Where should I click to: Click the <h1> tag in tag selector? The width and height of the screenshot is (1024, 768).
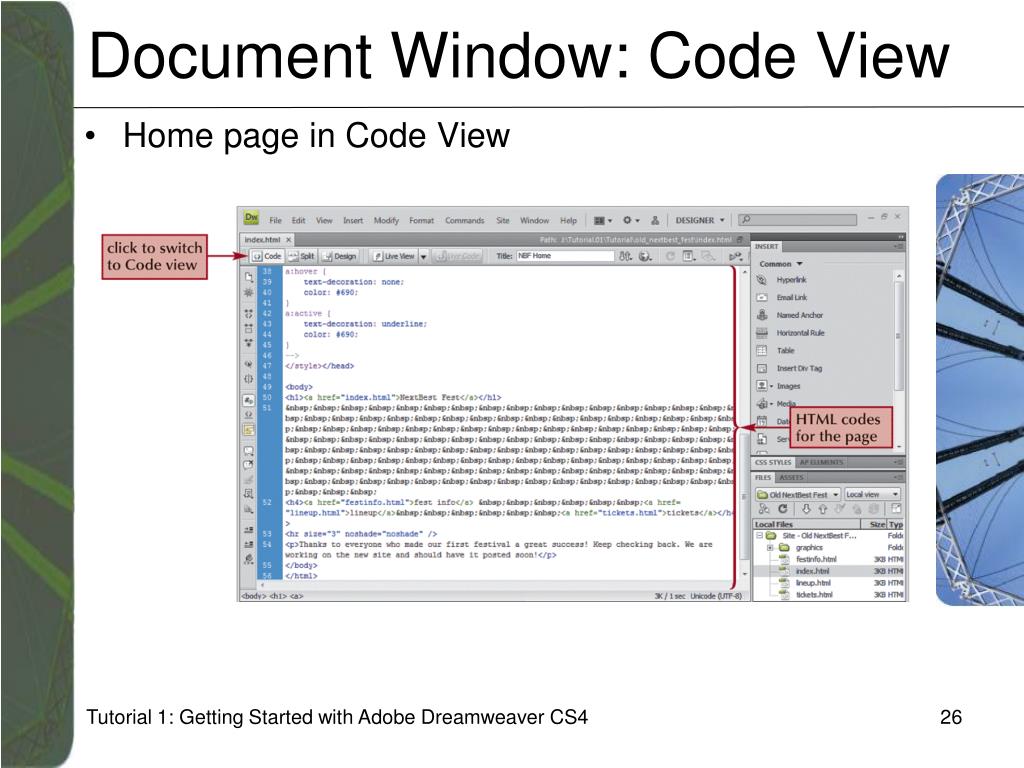click(276, 596)
